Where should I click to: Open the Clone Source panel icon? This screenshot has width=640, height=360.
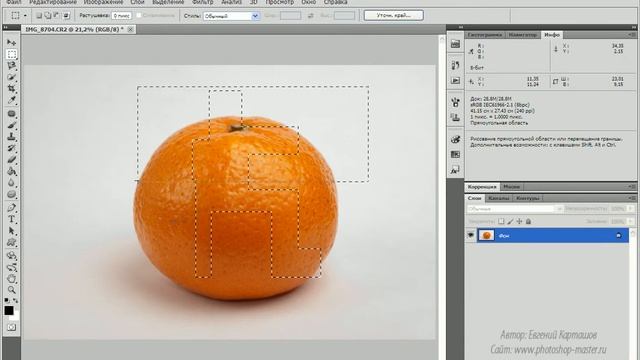[456, 118]
